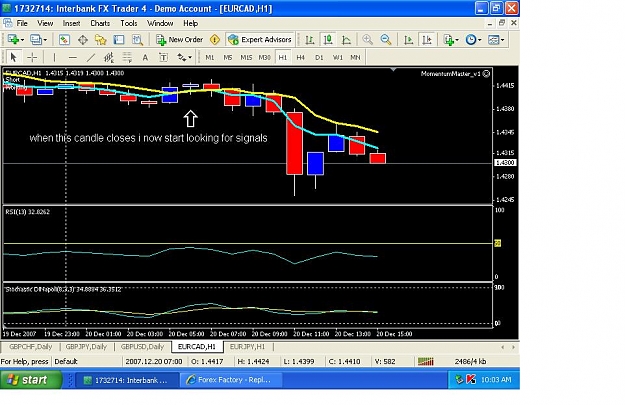Open the Tools menu

[x=129, y=23]
